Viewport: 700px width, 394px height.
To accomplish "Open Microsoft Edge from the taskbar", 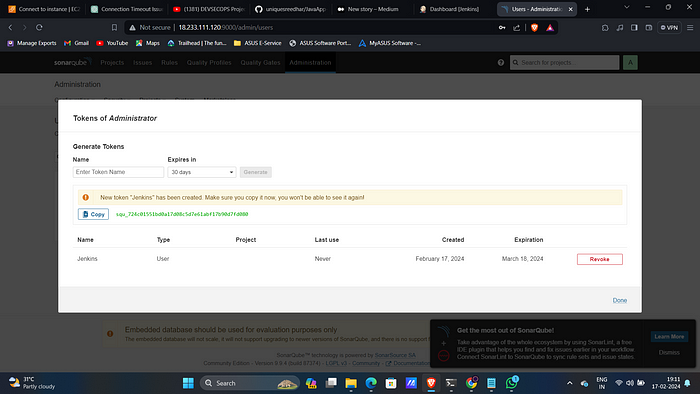I will point(371,383).
